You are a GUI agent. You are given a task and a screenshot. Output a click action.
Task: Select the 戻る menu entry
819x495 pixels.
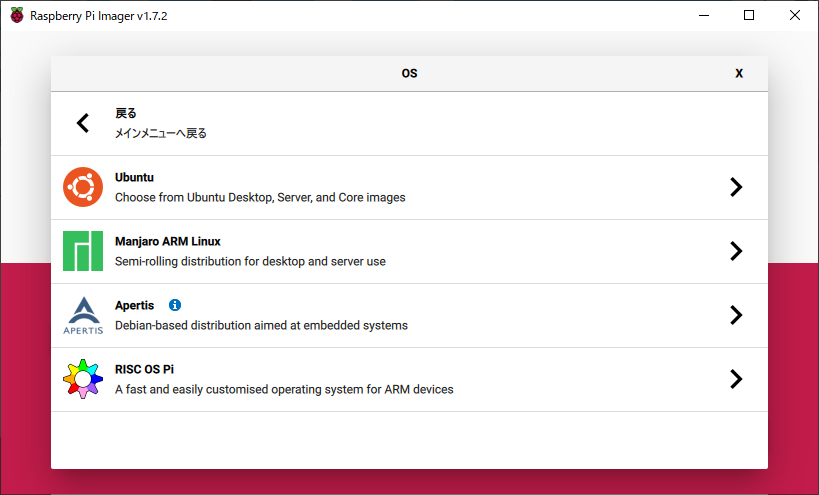410,124
